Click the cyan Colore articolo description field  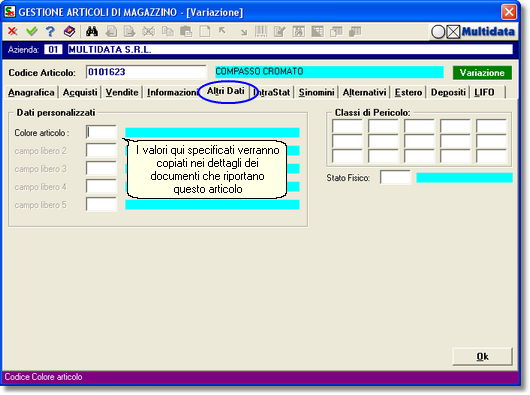click(x=212, y=132)
